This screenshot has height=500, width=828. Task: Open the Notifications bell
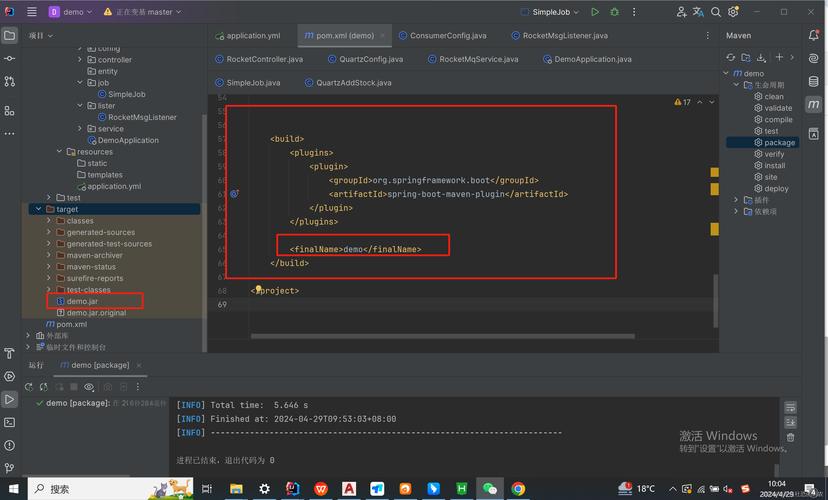pos(813,35)
